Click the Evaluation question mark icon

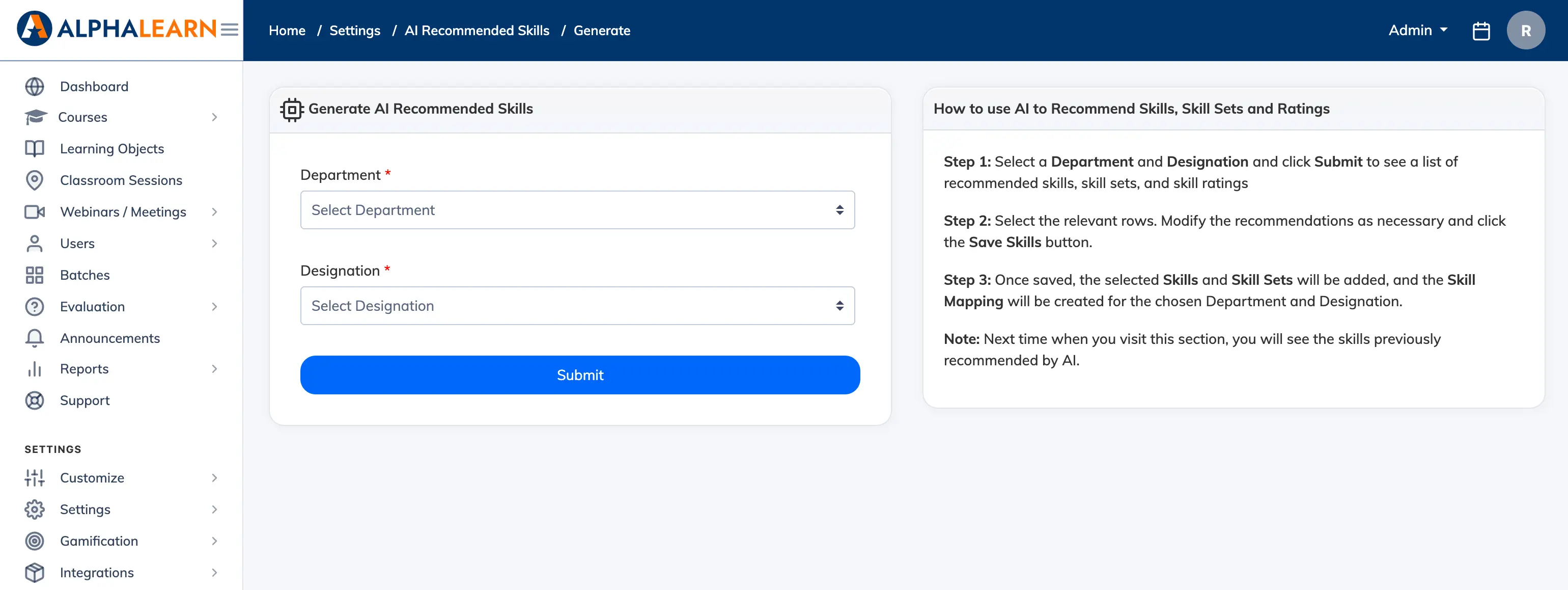tap(35, 307)
